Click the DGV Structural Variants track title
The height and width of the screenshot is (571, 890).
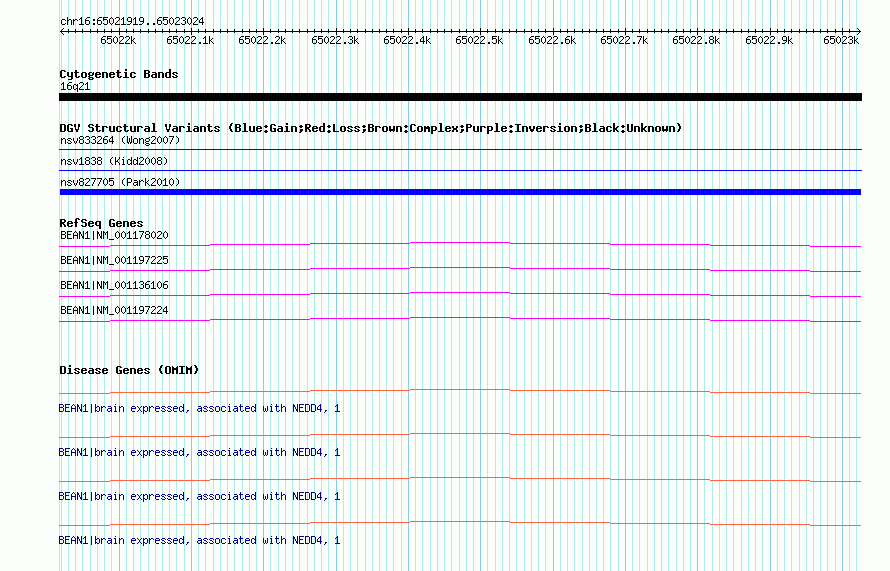point(370,128)
